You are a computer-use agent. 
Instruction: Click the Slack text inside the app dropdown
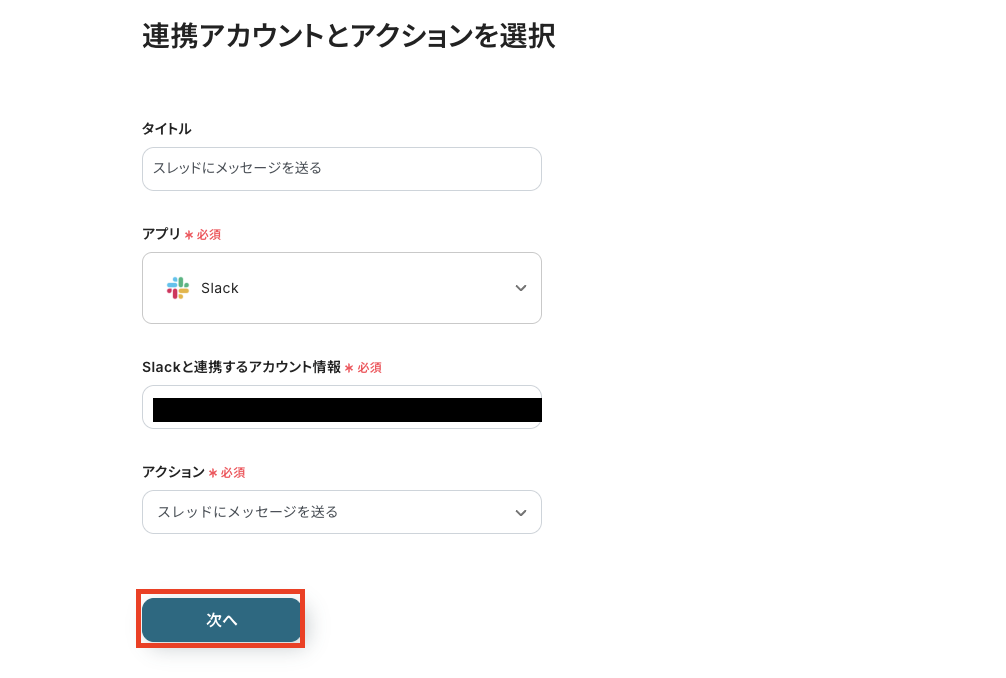tap(221, 288)
